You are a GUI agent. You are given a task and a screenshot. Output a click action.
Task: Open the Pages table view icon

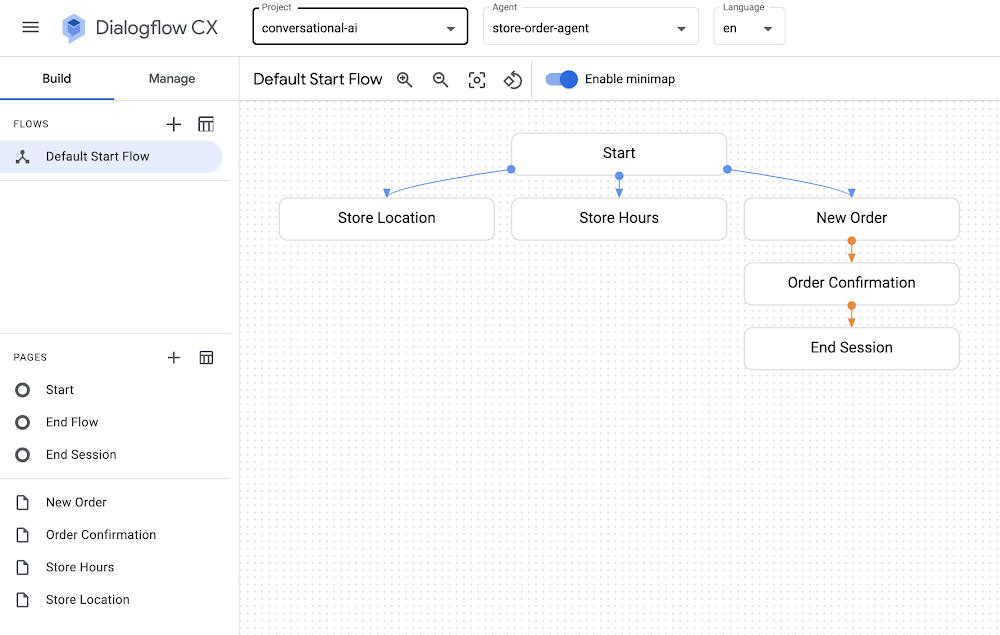pos(206,358)
